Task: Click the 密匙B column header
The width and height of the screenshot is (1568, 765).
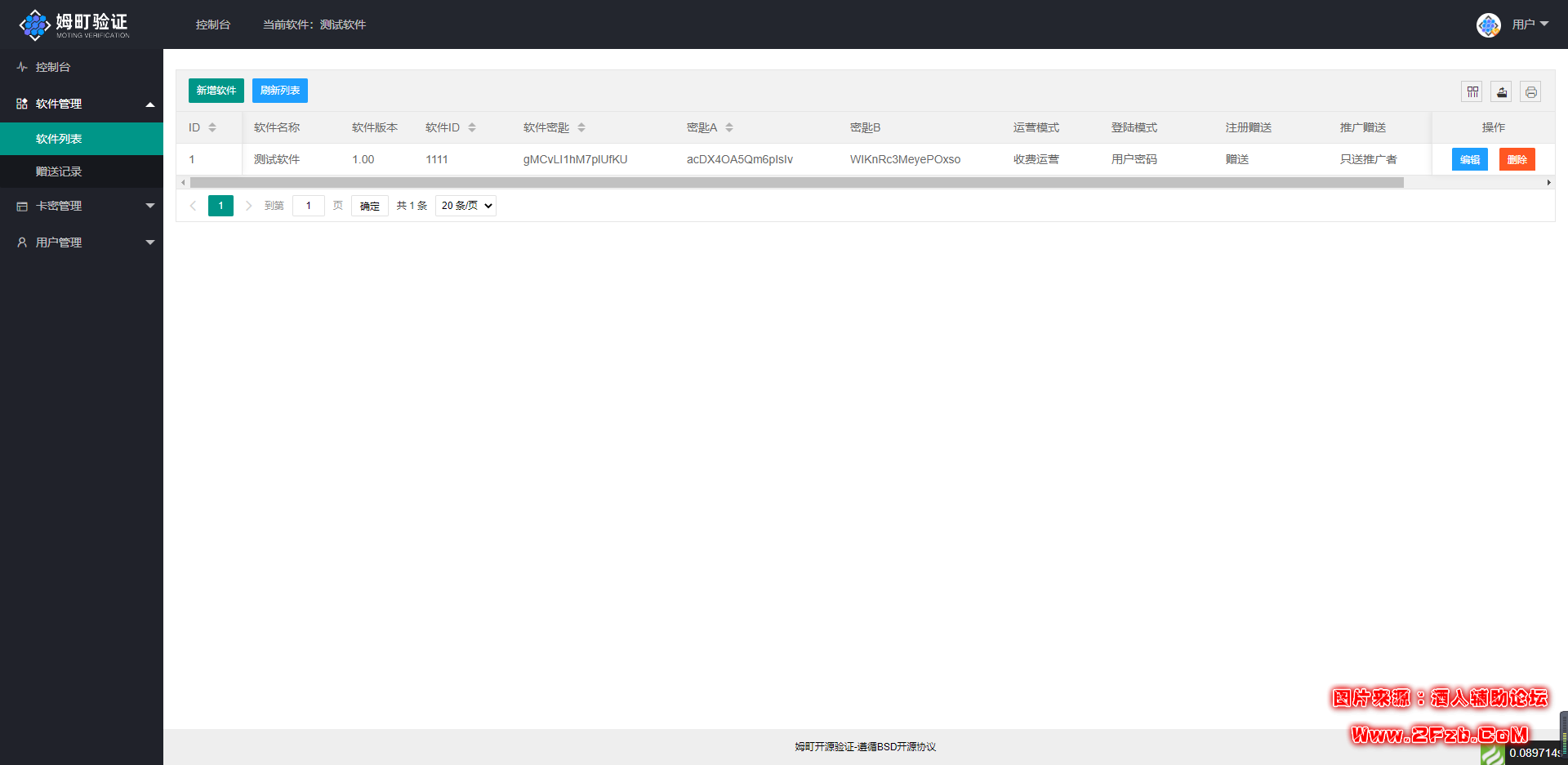Action: [866, 127]
